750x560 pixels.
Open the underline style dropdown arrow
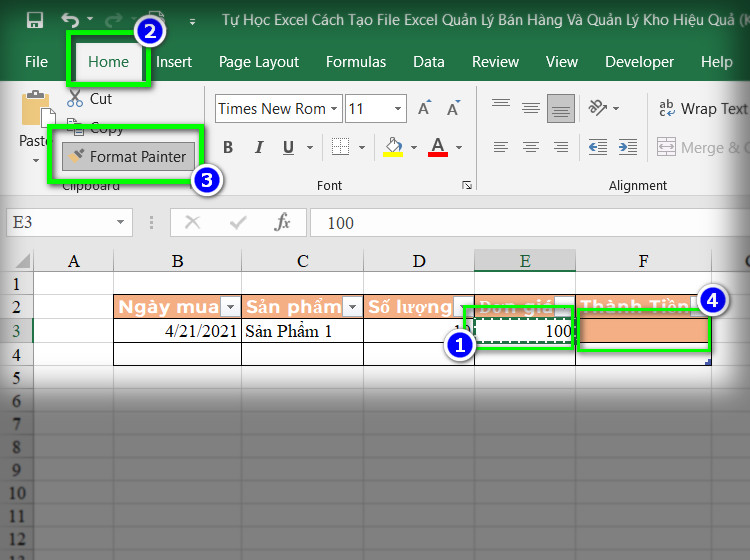pos(310,147)
